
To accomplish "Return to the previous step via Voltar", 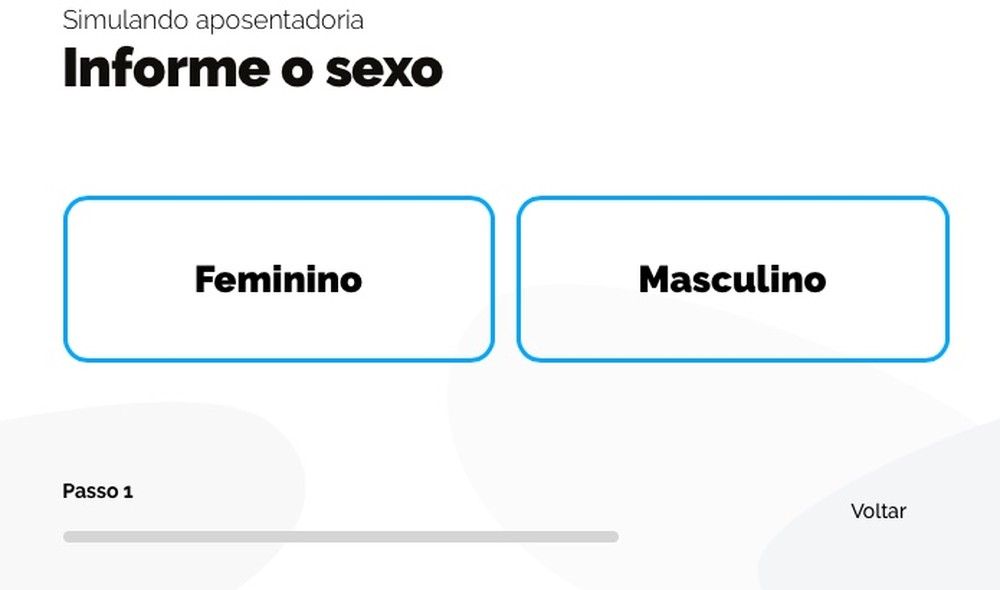I will (x=878, y=511).
